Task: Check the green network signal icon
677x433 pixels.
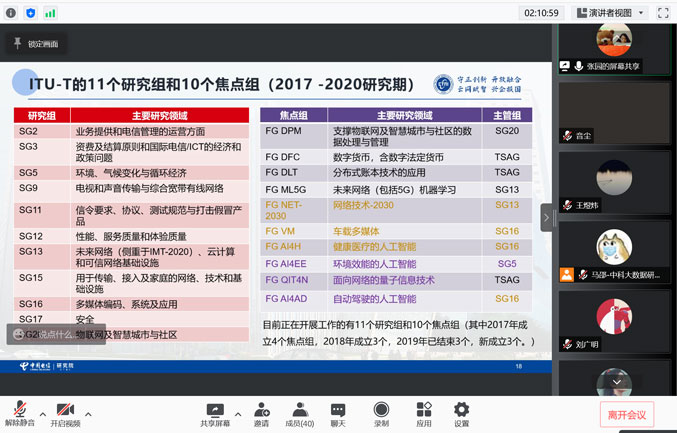Action: pos(50,13)
